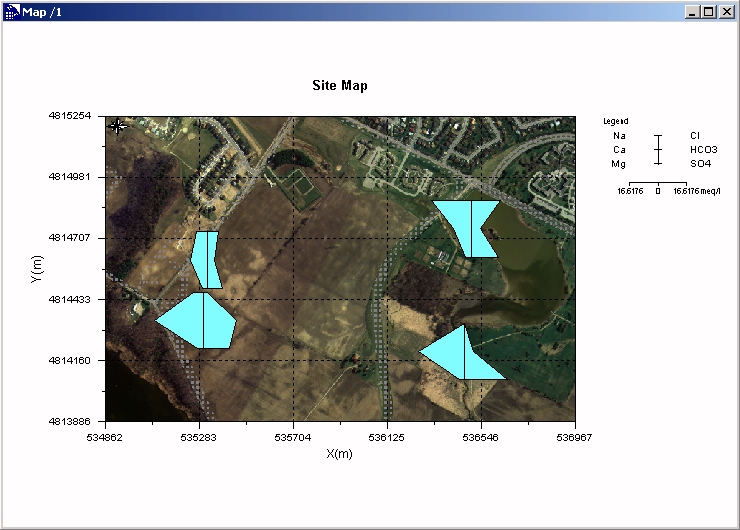Minimize the Map window
Viewport: 740px width, 530px height.
click(692, 11)
